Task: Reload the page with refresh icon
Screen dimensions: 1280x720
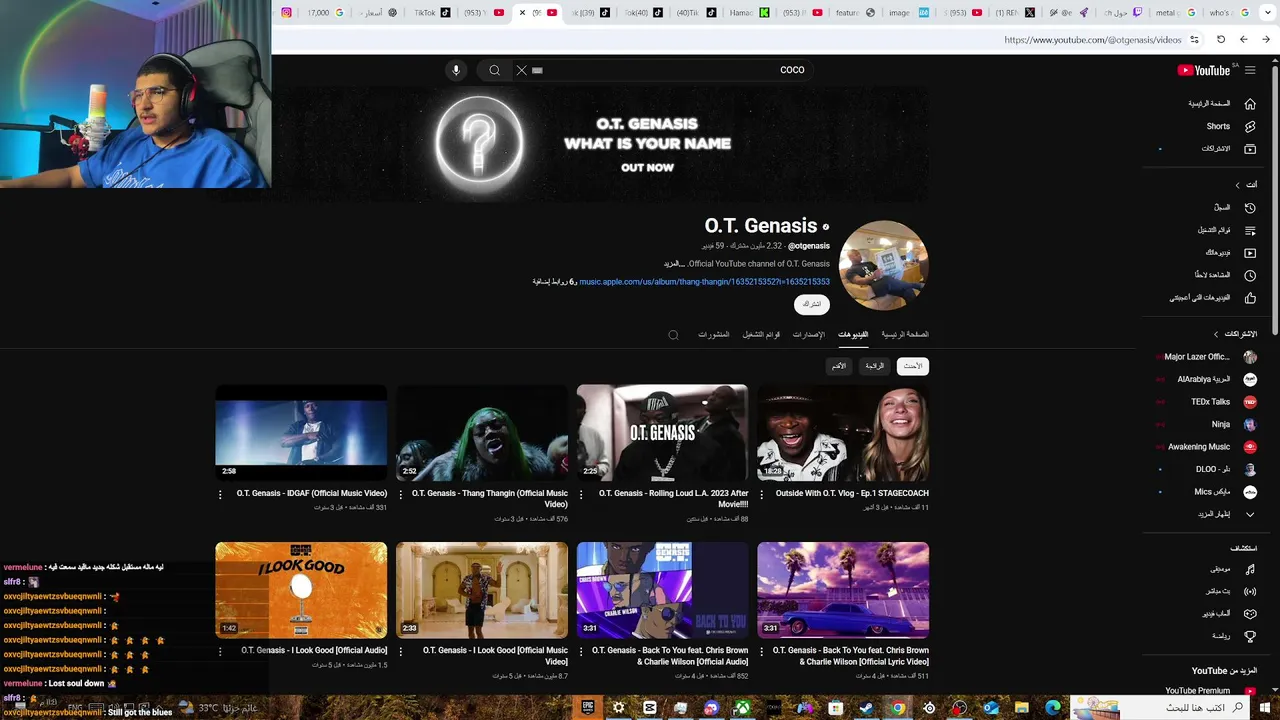Action: coord(1221,40)
